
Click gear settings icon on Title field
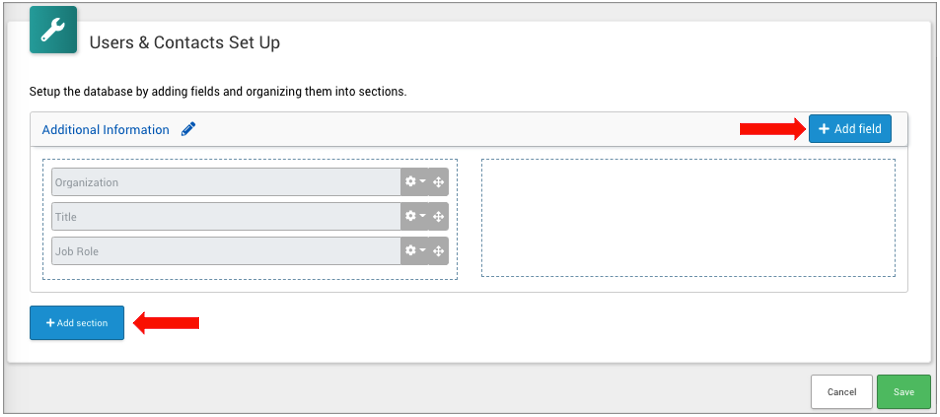pos(410,216)
